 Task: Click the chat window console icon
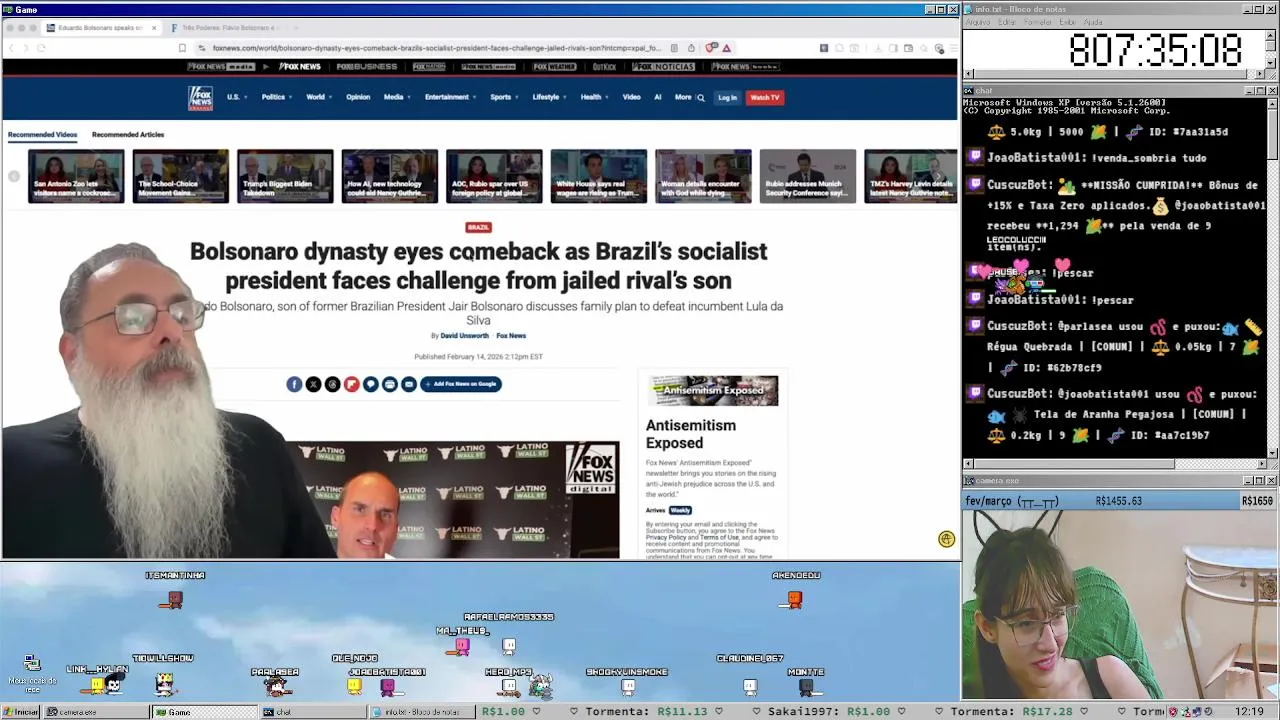[x=969, y=91]
